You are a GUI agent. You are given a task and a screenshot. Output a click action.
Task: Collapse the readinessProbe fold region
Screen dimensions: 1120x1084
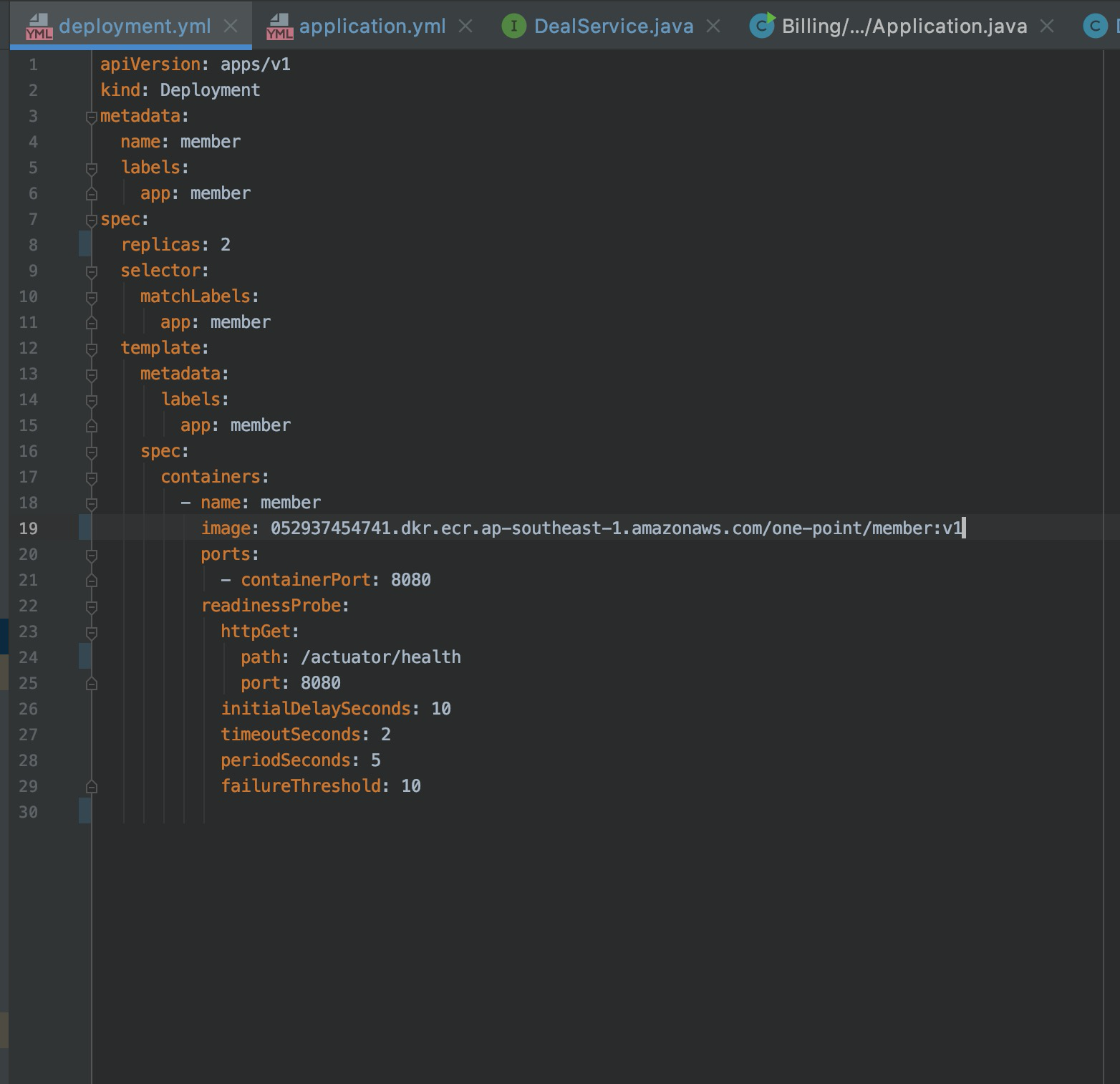(90, 605)
